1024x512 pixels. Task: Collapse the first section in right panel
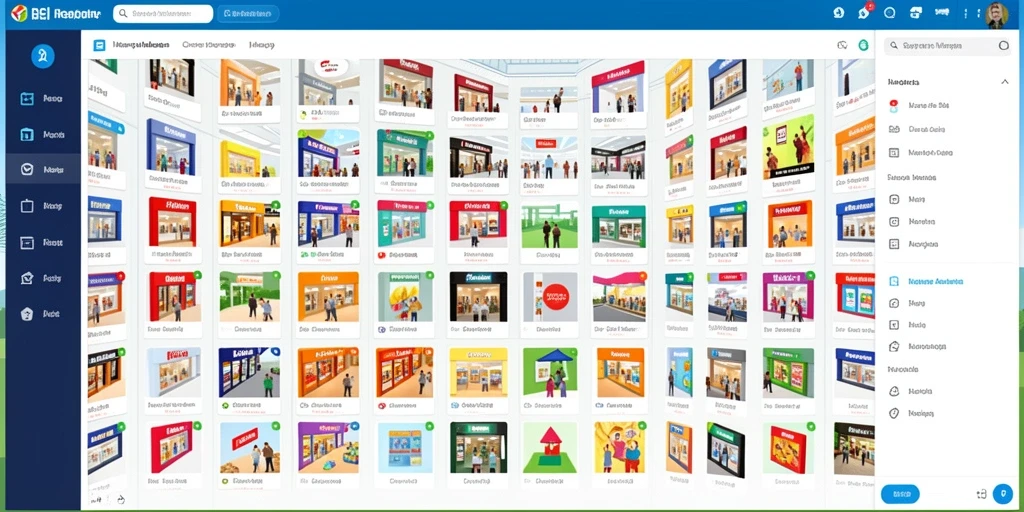coord(1004,82)
